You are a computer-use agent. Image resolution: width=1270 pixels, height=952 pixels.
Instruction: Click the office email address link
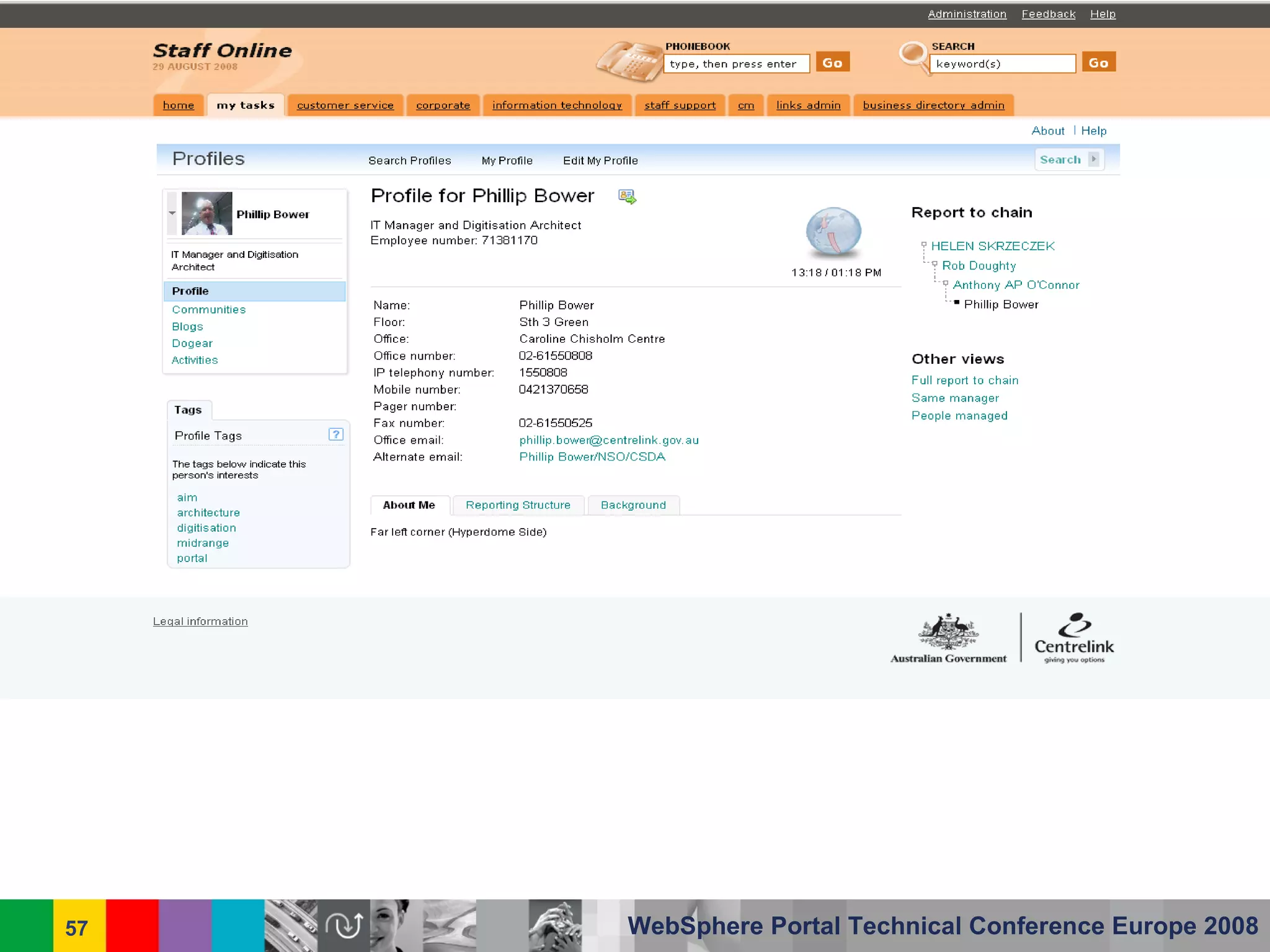[x=609, y=440]
